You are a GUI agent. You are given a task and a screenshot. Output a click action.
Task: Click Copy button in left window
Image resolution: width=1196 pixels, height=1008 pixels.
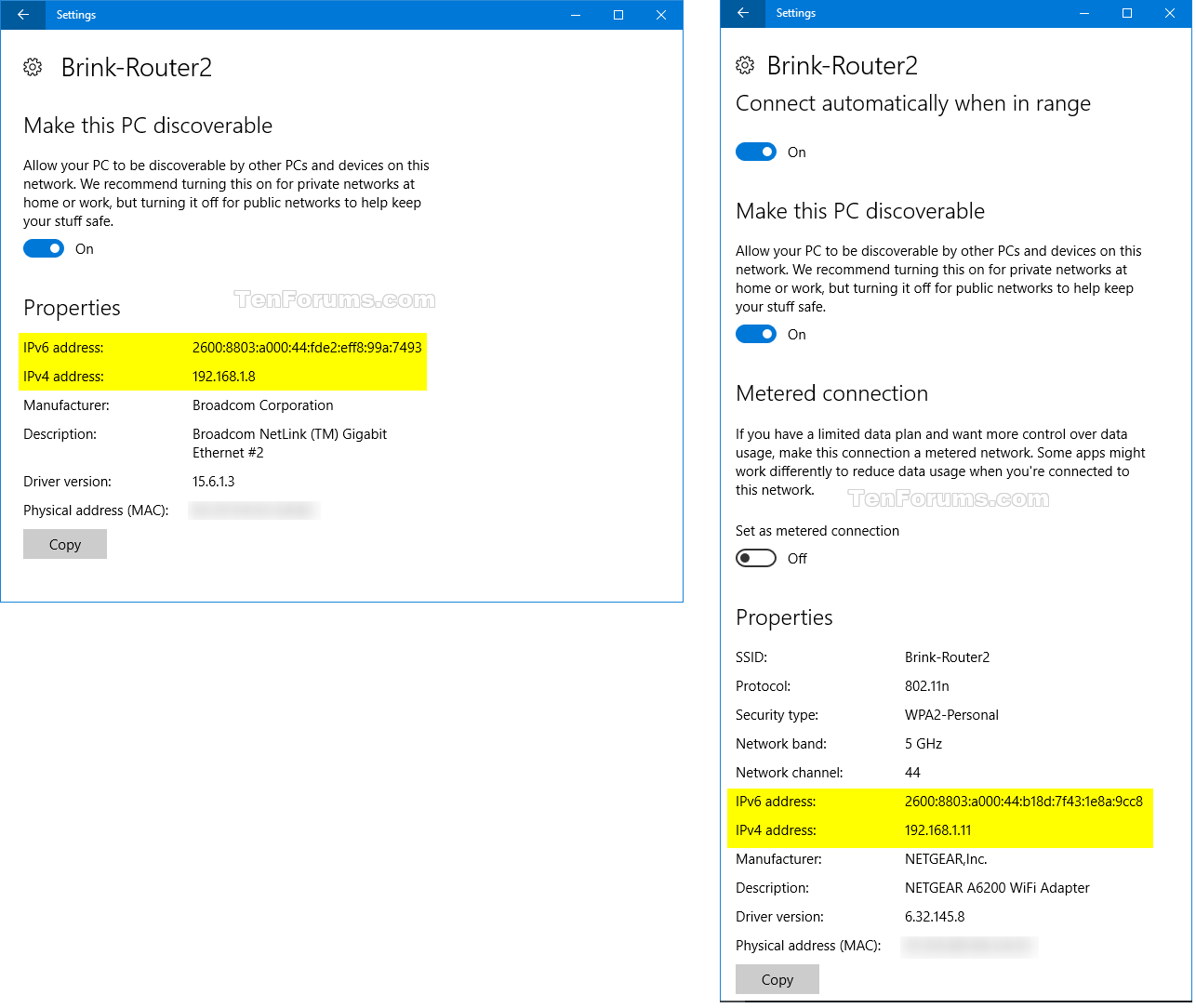point(65,544)
